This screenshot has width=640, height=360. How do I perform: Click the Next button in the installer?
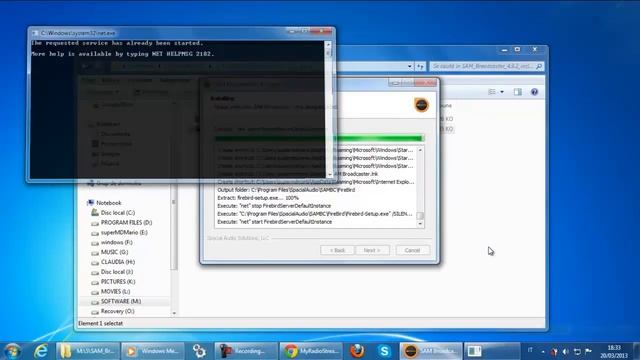pyautogui.click(x=371, y=250)
